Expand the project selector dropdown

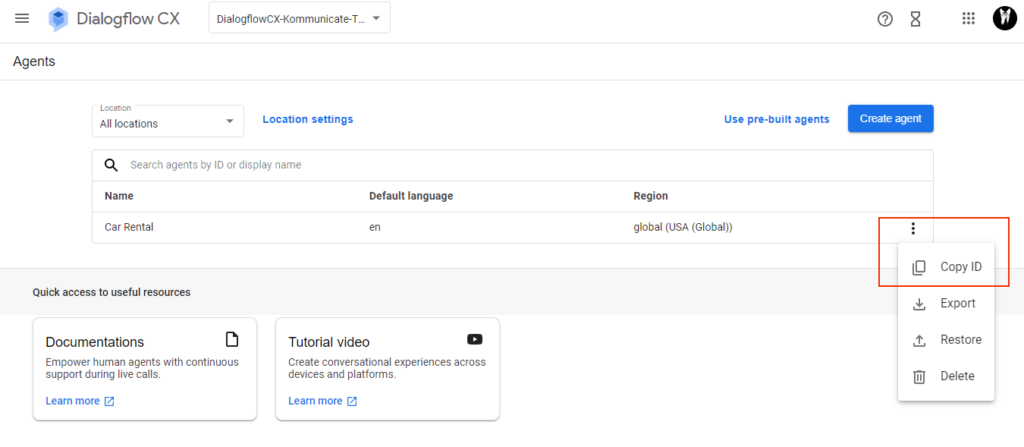pyautogui.click(x=299, y=18)
